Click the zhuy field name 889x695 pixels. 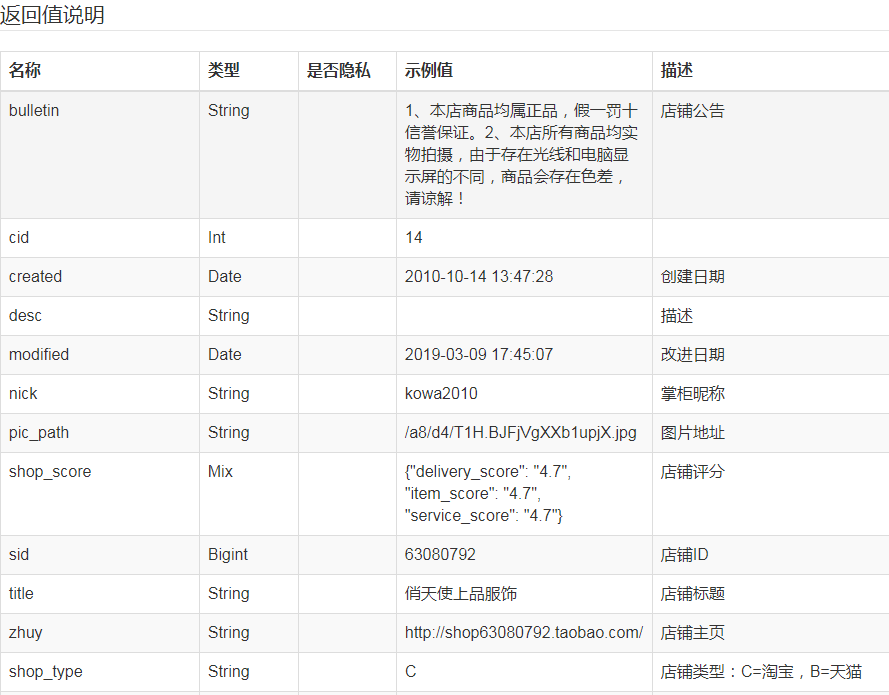pos(26,633)
